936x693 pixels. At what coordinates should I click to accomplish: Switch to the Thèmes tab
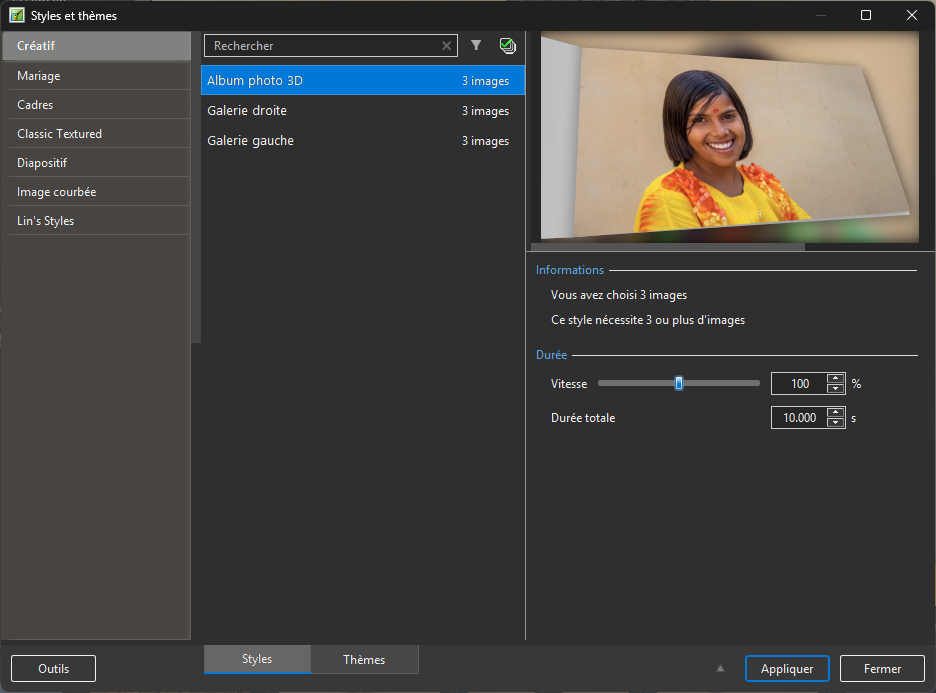tap(364, 659)
